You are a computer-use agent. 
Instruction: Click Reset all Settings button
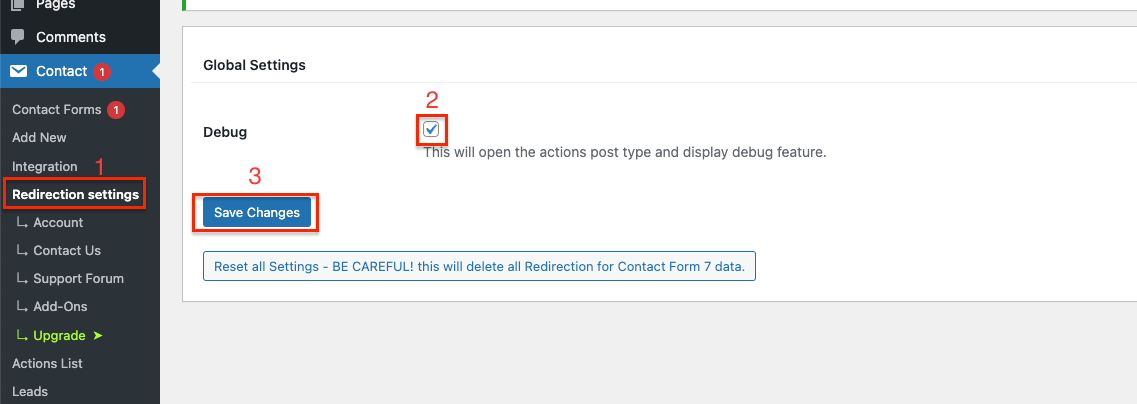point(479,267)
